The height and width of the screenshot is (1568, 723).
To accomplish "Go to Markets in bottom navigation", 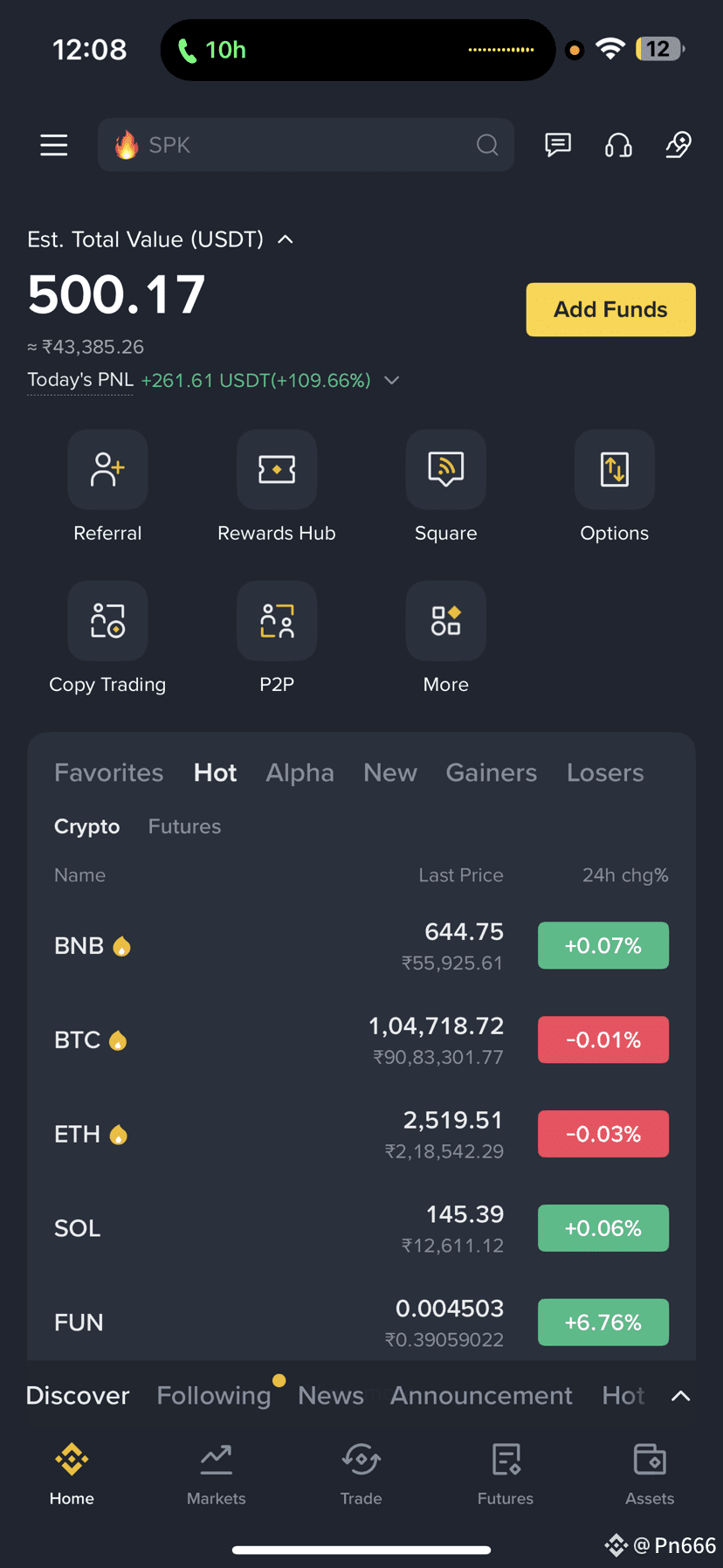I will pyautogui.click(x=217, y=1475).
